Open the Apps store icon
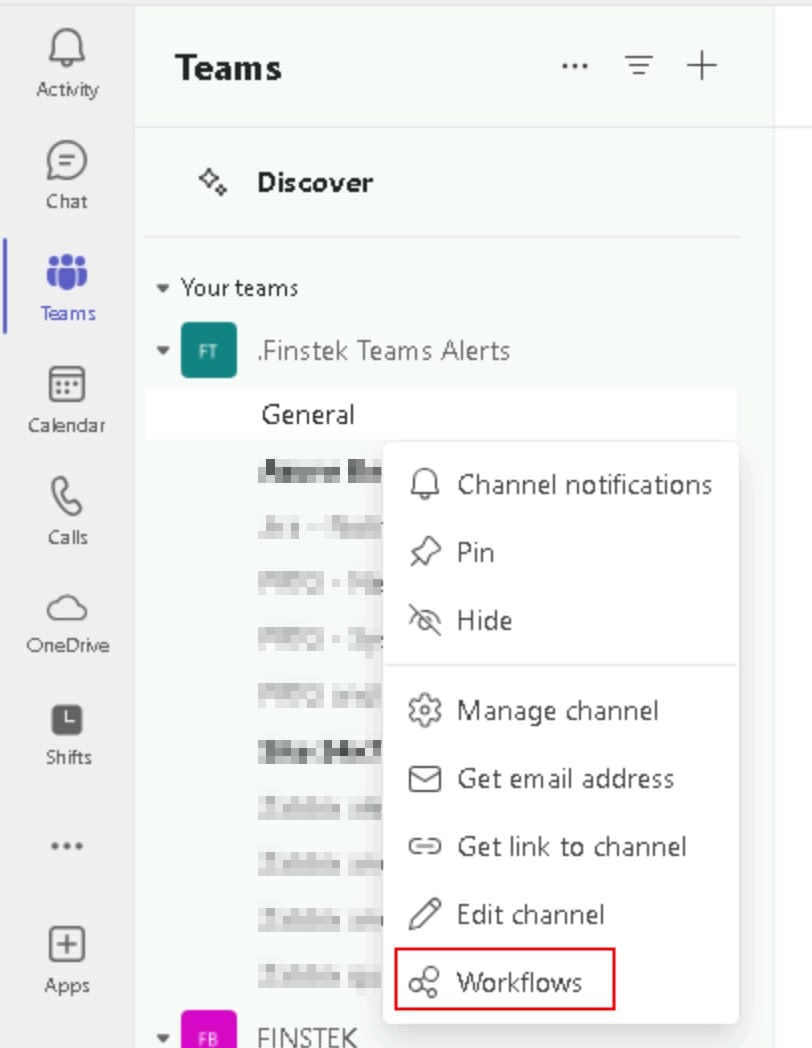 pyautogui.click(x=67, y=944)
